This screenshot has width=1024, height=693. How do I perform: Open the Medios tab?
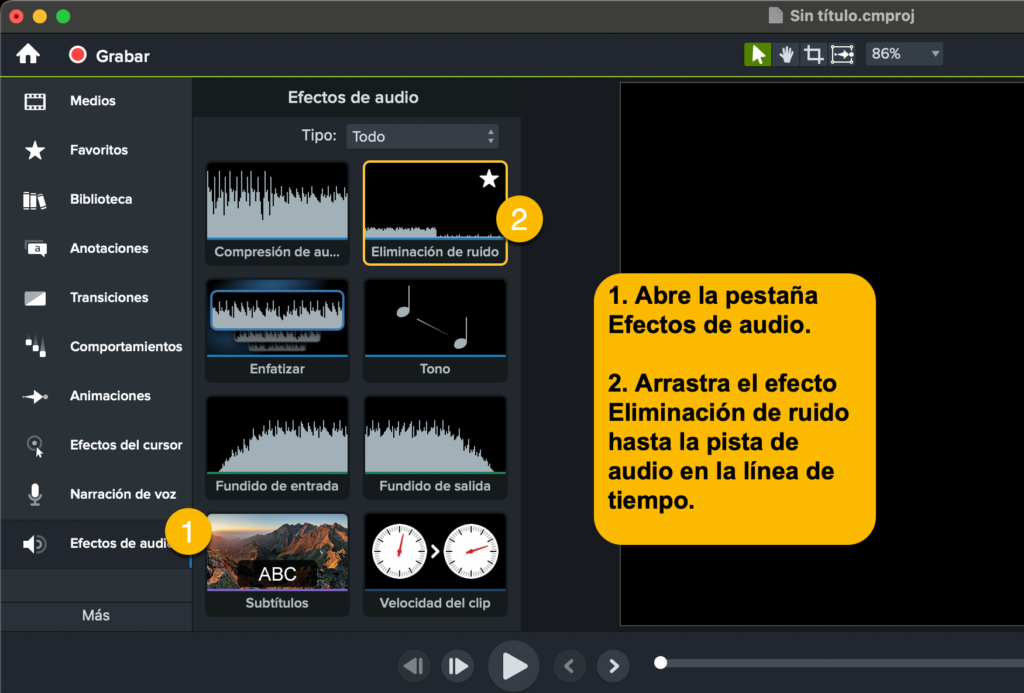[x=96, y=101]
